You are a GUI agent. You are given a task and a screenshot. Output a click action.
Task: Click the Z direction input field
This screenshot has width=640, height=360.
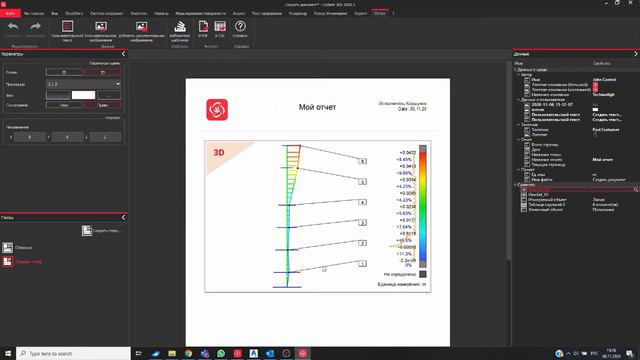tap(105, 137)
